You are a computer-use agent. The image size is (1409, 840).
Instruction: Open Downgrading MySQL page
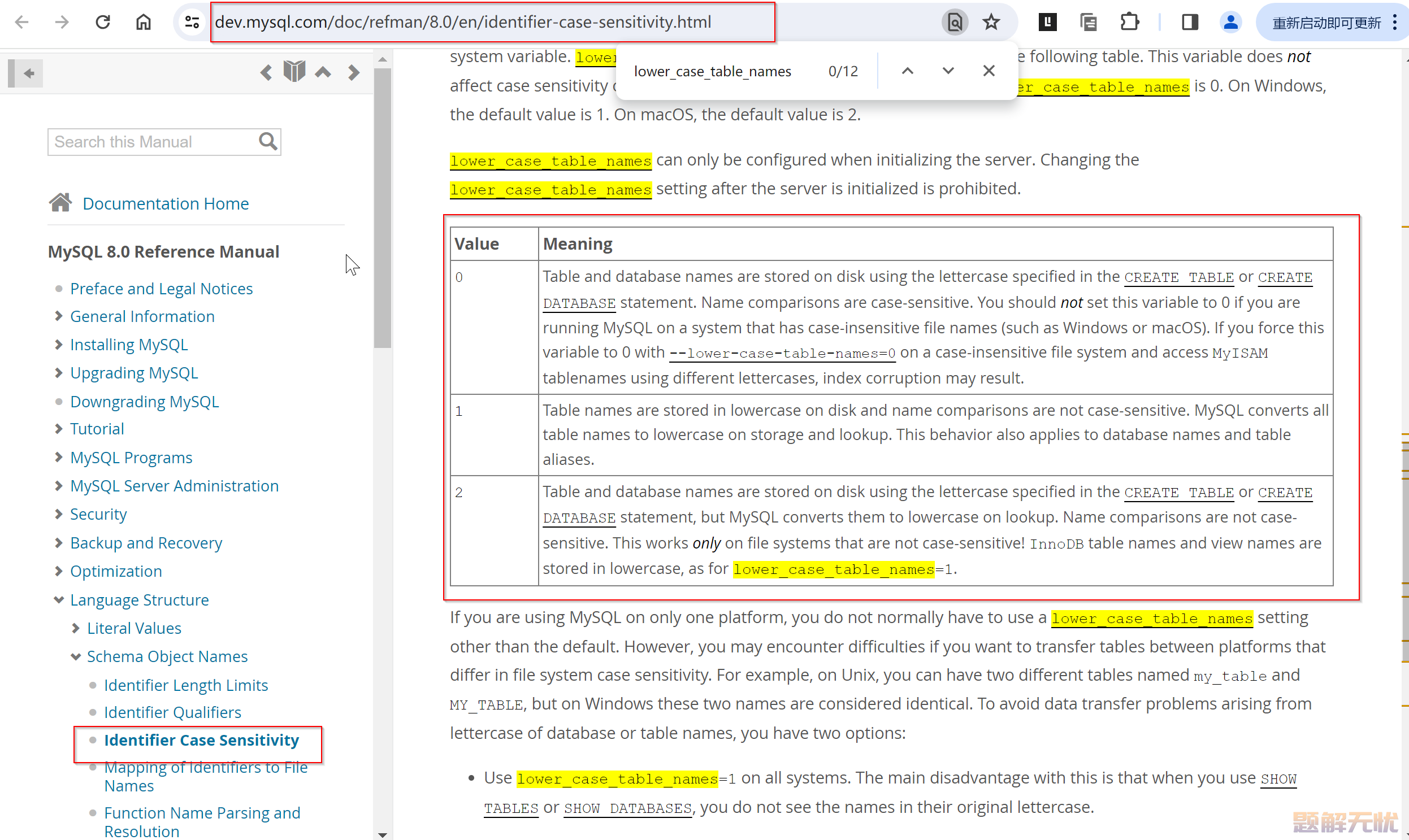pos(144,401)
